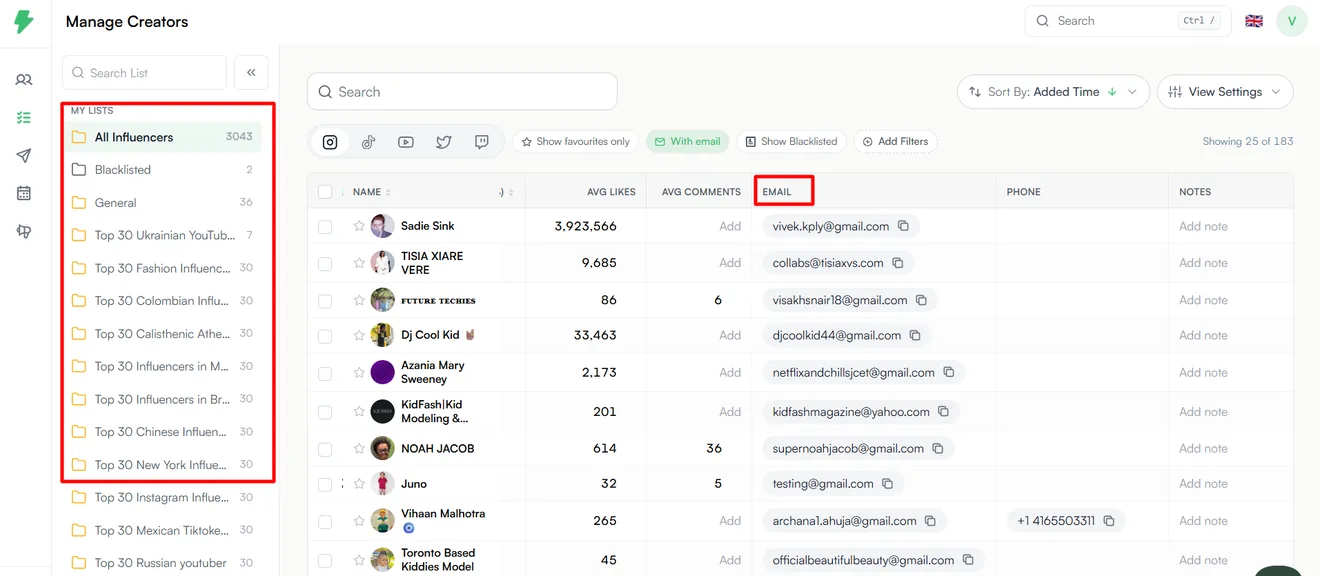
Task: Click the Add Filters button
Action: click(896, 142)
